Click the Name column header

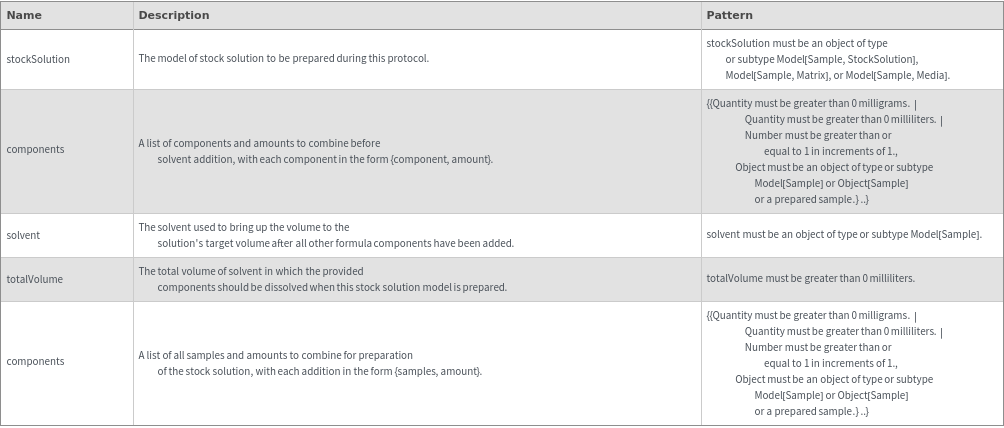[22, 16]
